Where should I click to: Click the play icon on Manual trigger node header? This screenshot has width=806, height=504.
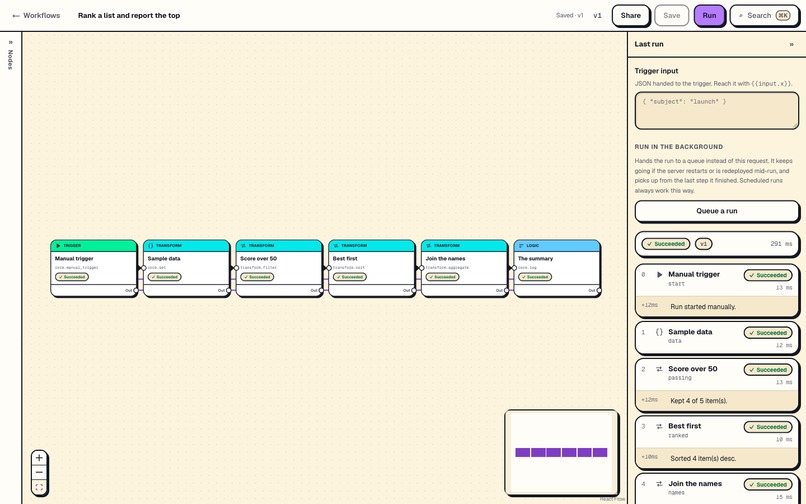click(58, 246)
